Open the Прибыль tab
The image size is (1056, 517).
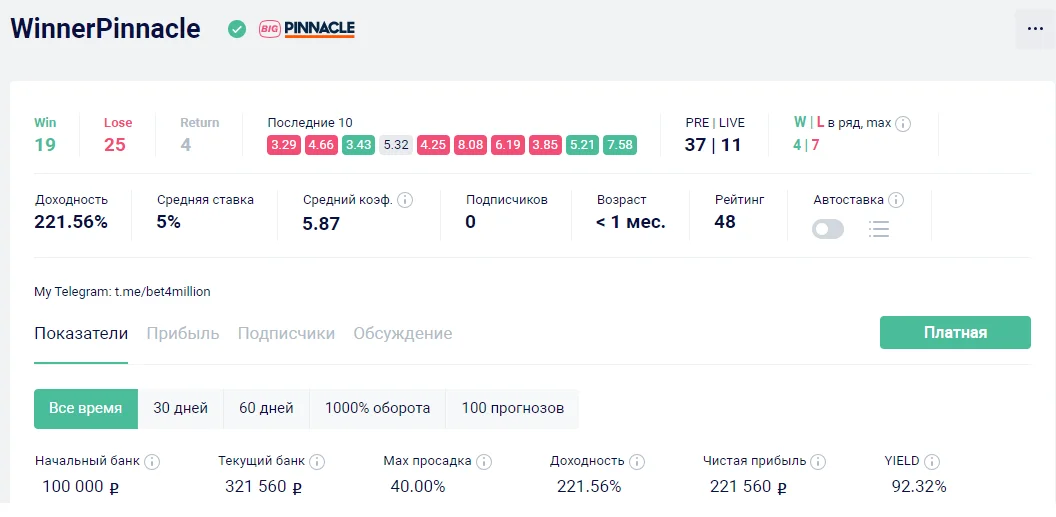[x=183, y=334]
